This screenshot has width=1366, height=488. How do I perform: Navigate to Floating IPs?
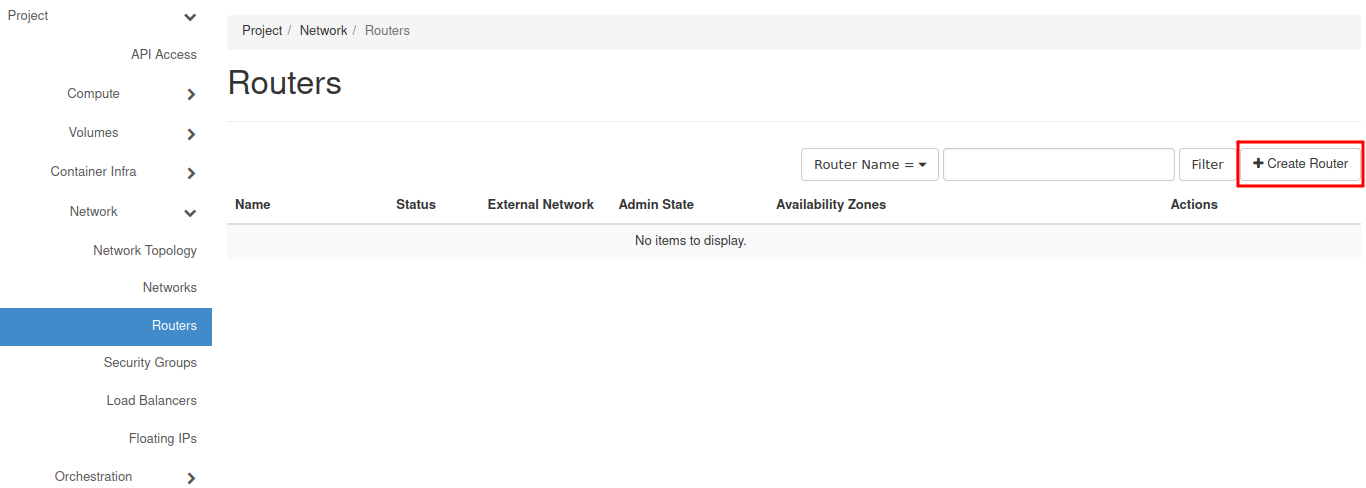coord(163,439)
